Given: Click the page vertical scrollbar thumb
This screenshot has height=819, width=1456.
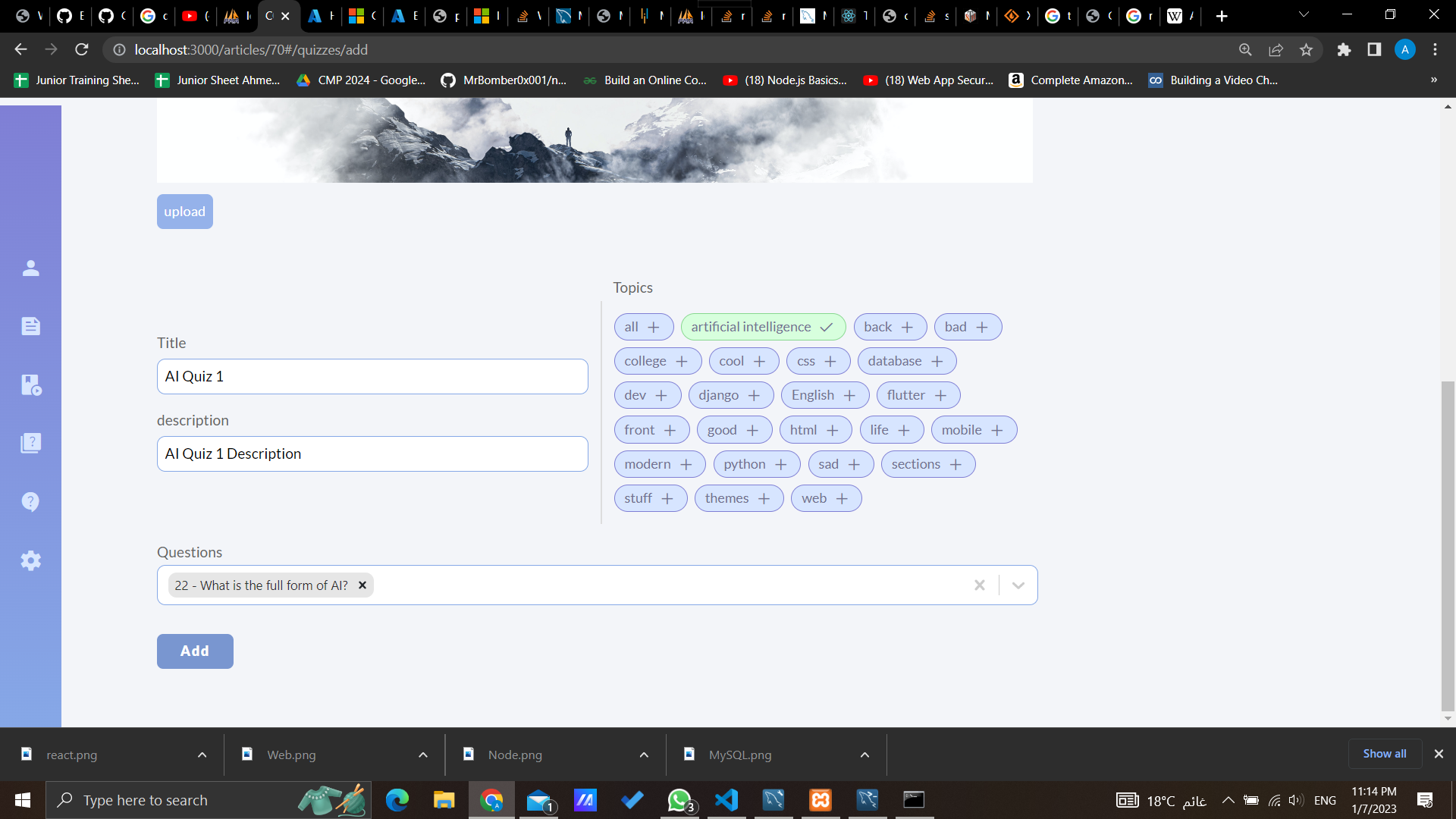Looking at the screenshot, I should tap(1447, 546).
